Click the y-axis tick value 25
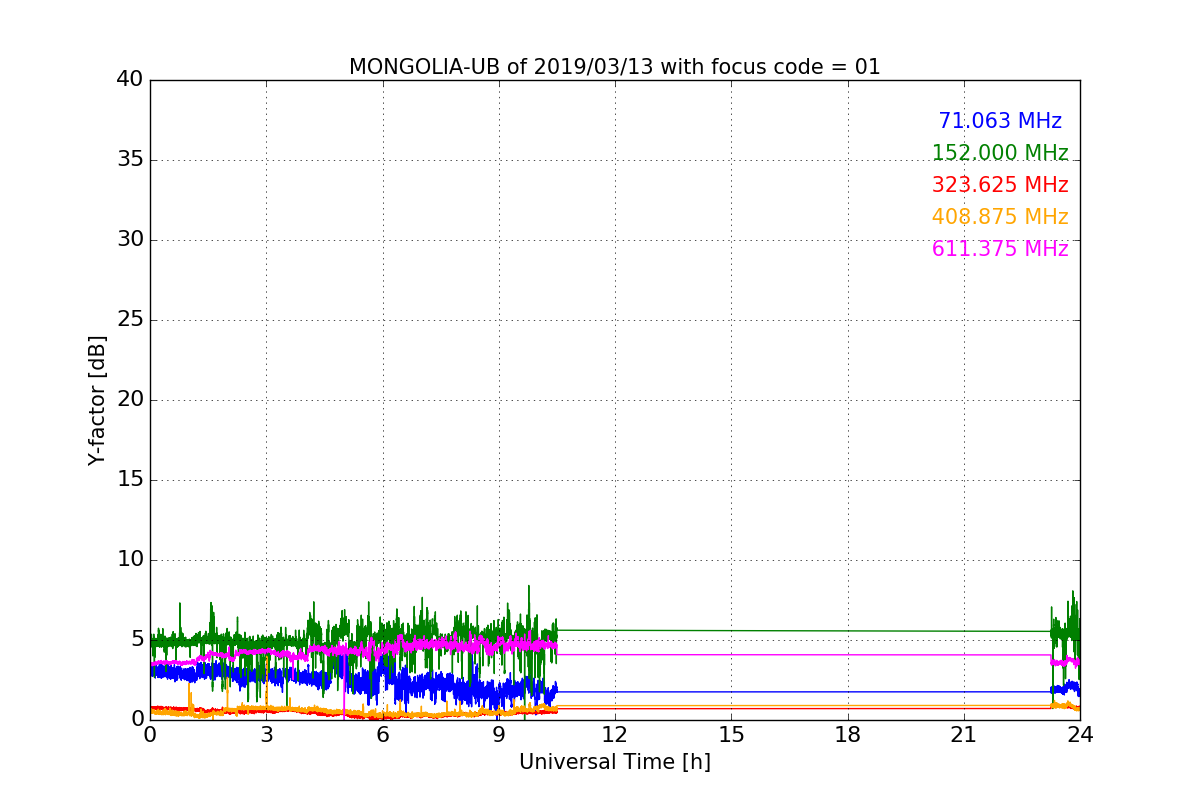Image resolution: width=1200 pixels, height=800 pixels. (130, 319)
